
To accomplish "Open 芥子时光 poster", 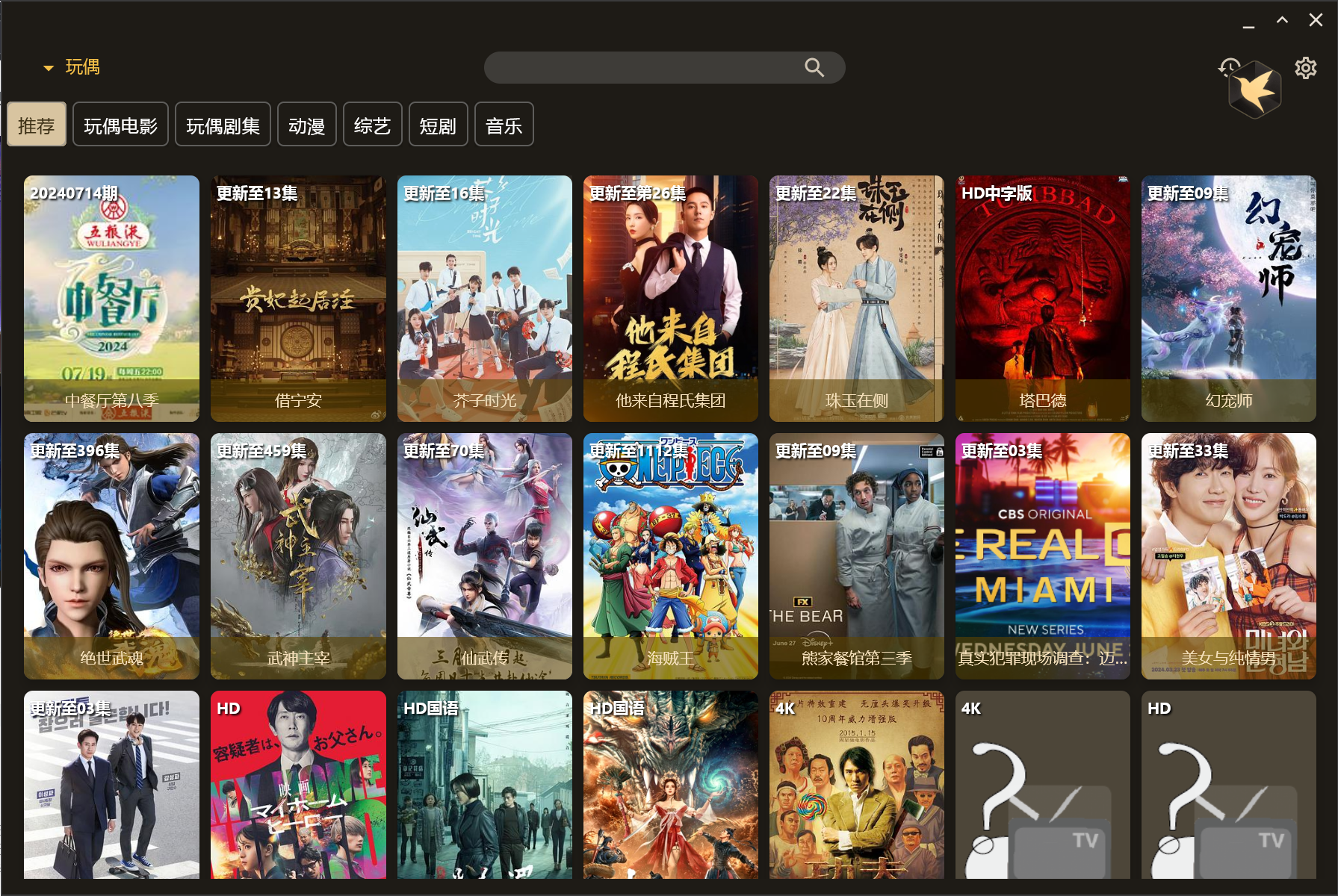I will pos(484,299).
